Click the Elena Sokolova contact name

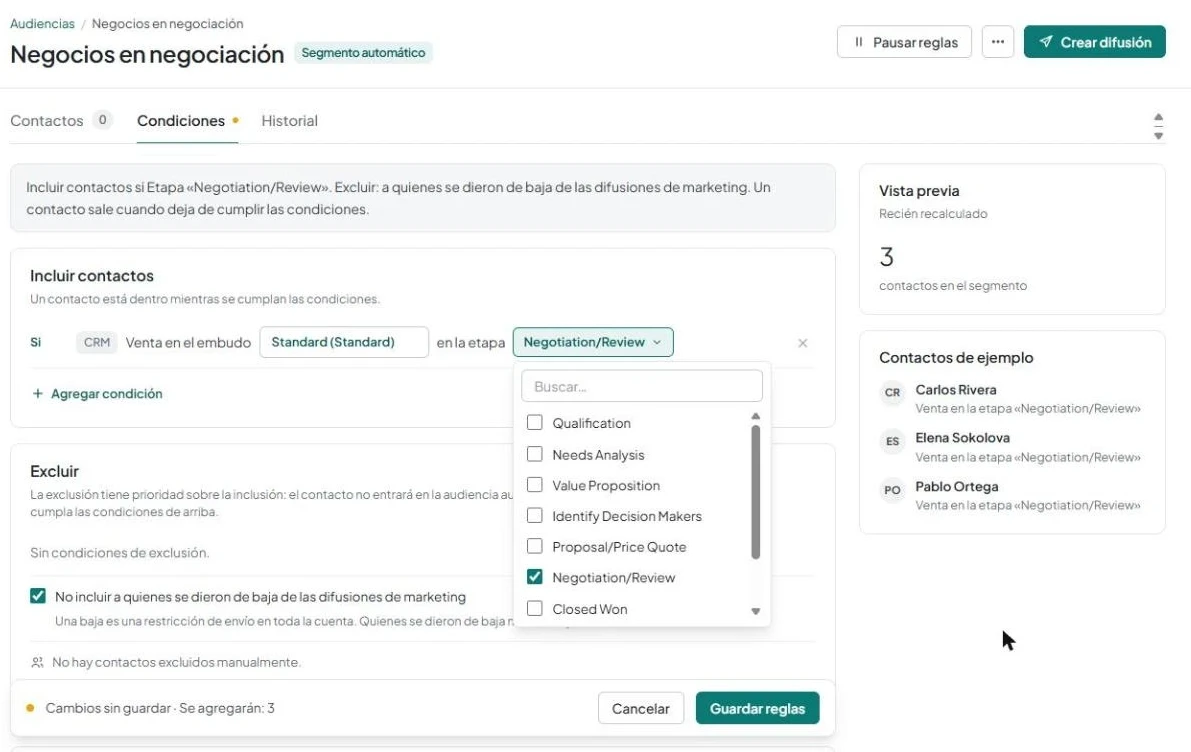(962, 438)
